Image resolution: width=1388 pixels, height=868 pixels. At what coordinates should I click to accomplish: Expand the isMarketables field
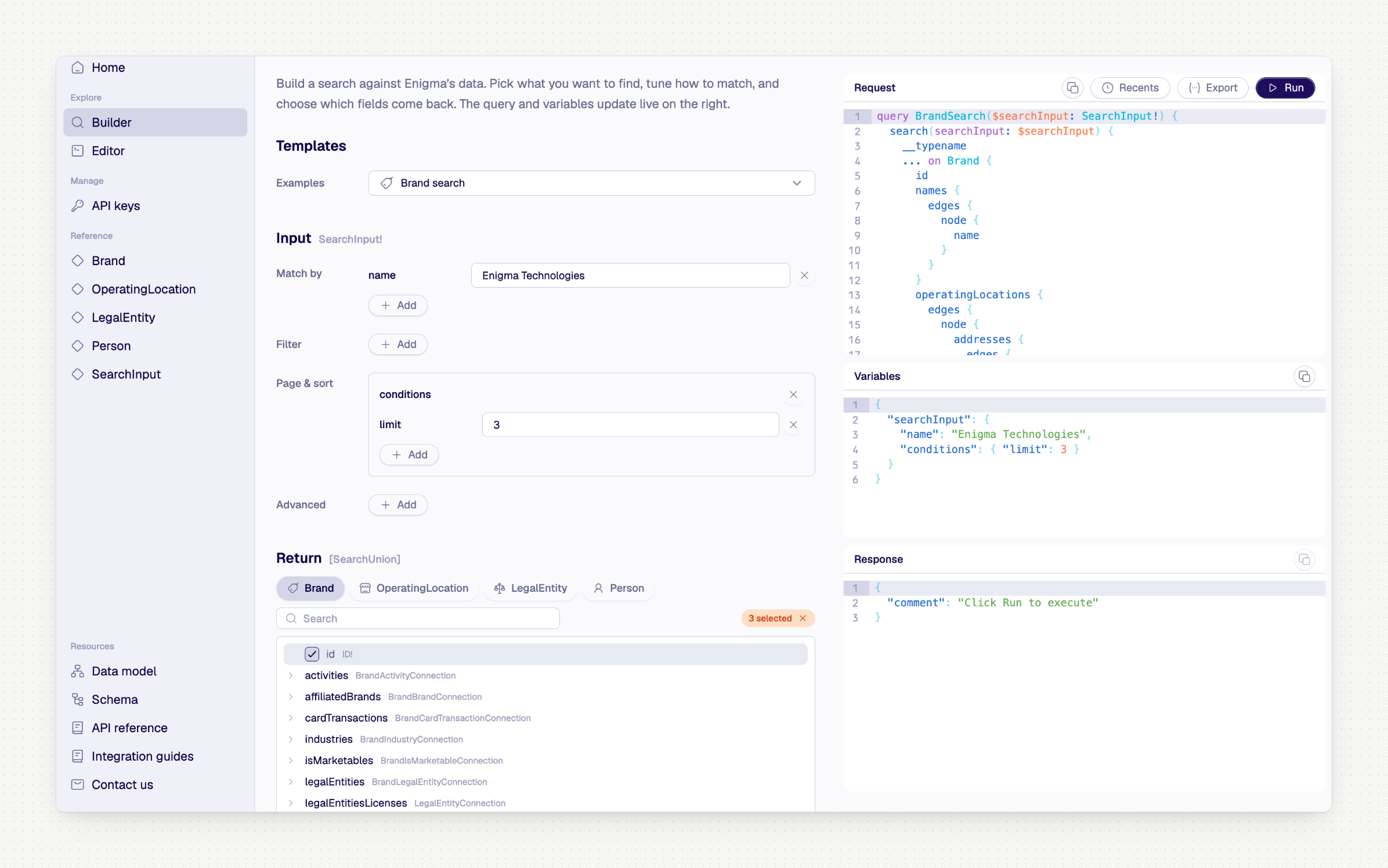coord(291,761)
